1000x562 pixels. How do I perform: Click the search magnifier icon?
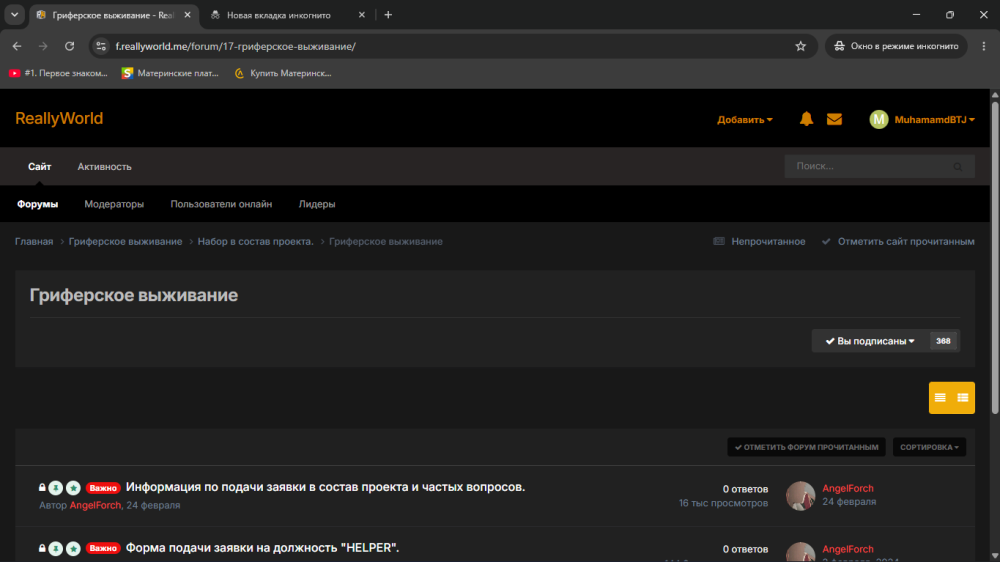[957, 166]
